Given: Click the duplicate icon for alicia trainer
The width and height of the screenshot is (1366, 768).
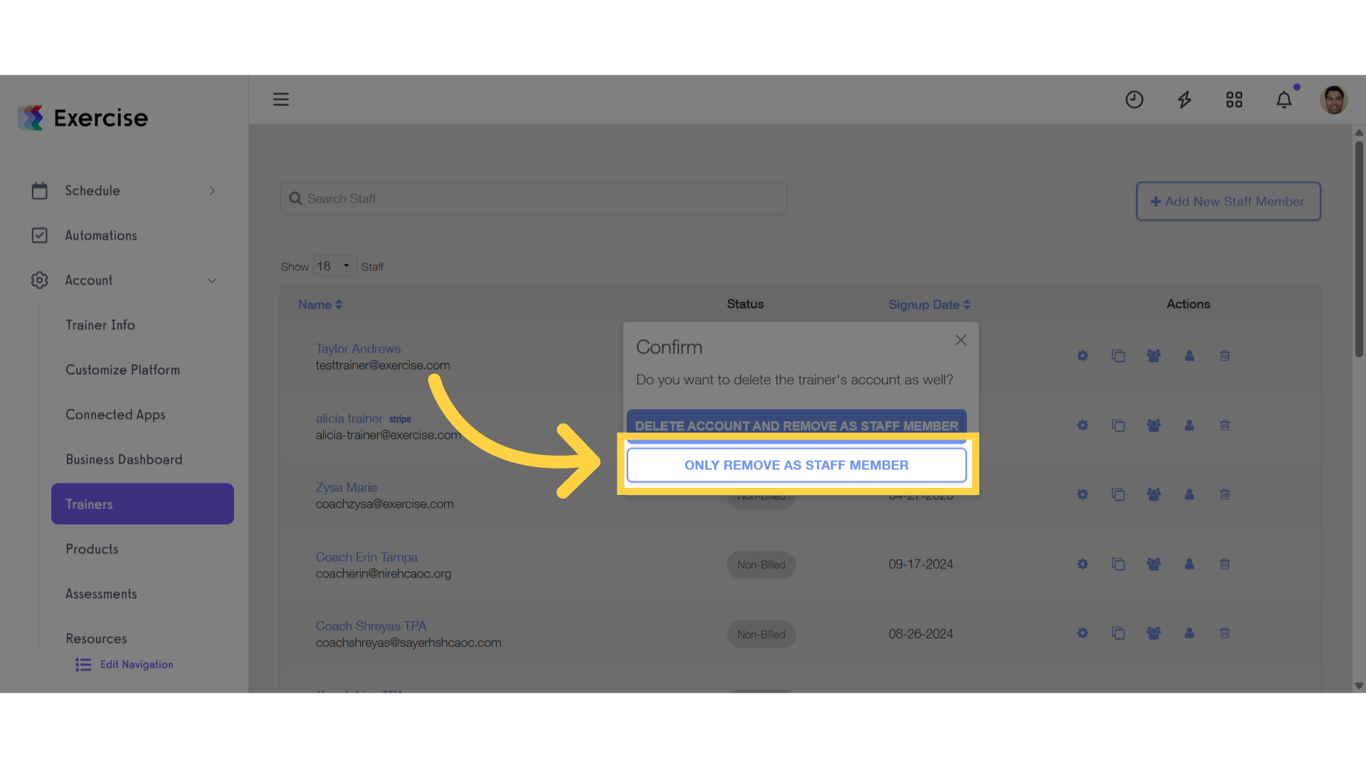Looking at the screenshot, I should pyautogui.click(x=1118, y=425).
